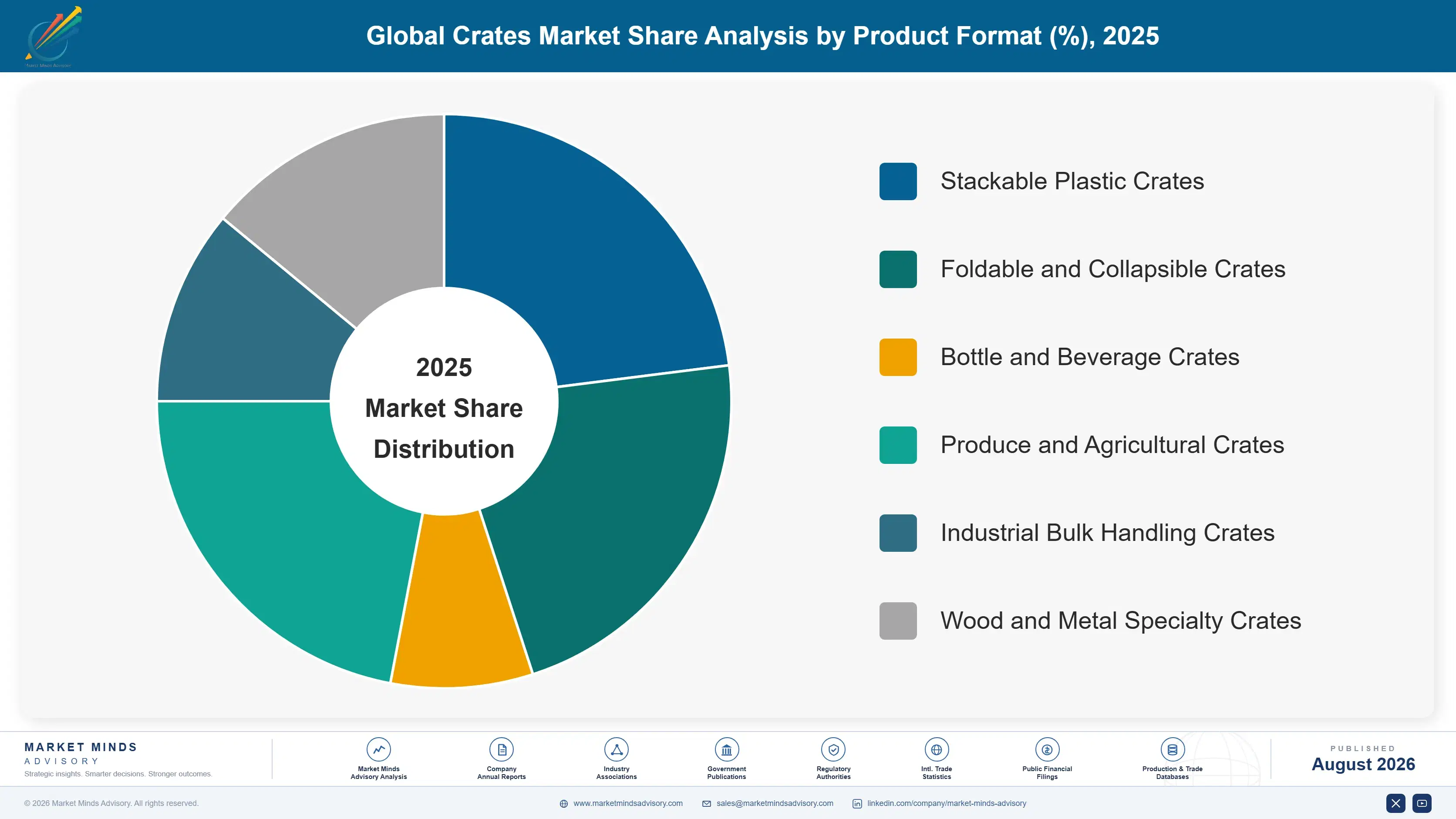The image size is (1456, 819).
Task: Click the Public Financial Filings icon
Action: 1047,749
